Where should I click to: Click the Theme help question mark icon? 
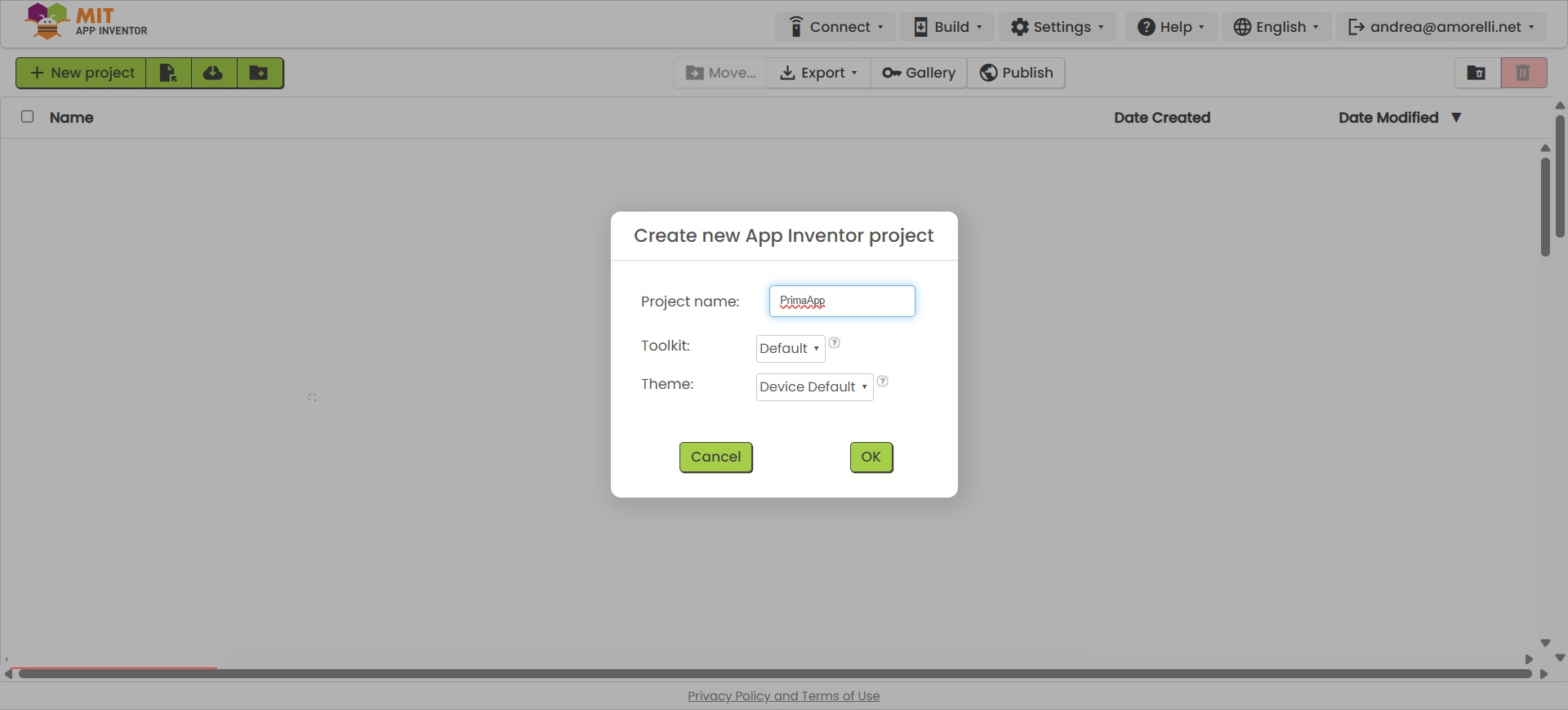[882, 382]
